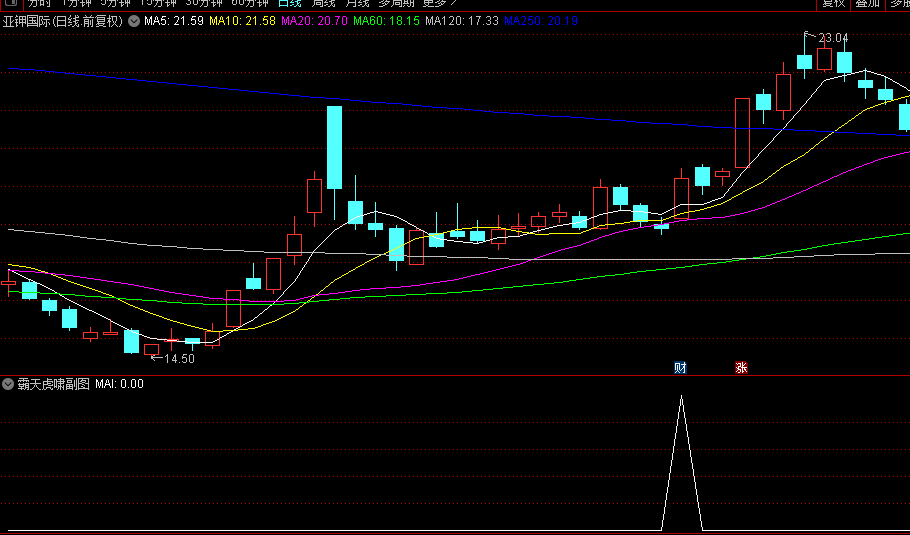
Task: Click the 14.50 low price annotation
Action: (x=179, y=359)
